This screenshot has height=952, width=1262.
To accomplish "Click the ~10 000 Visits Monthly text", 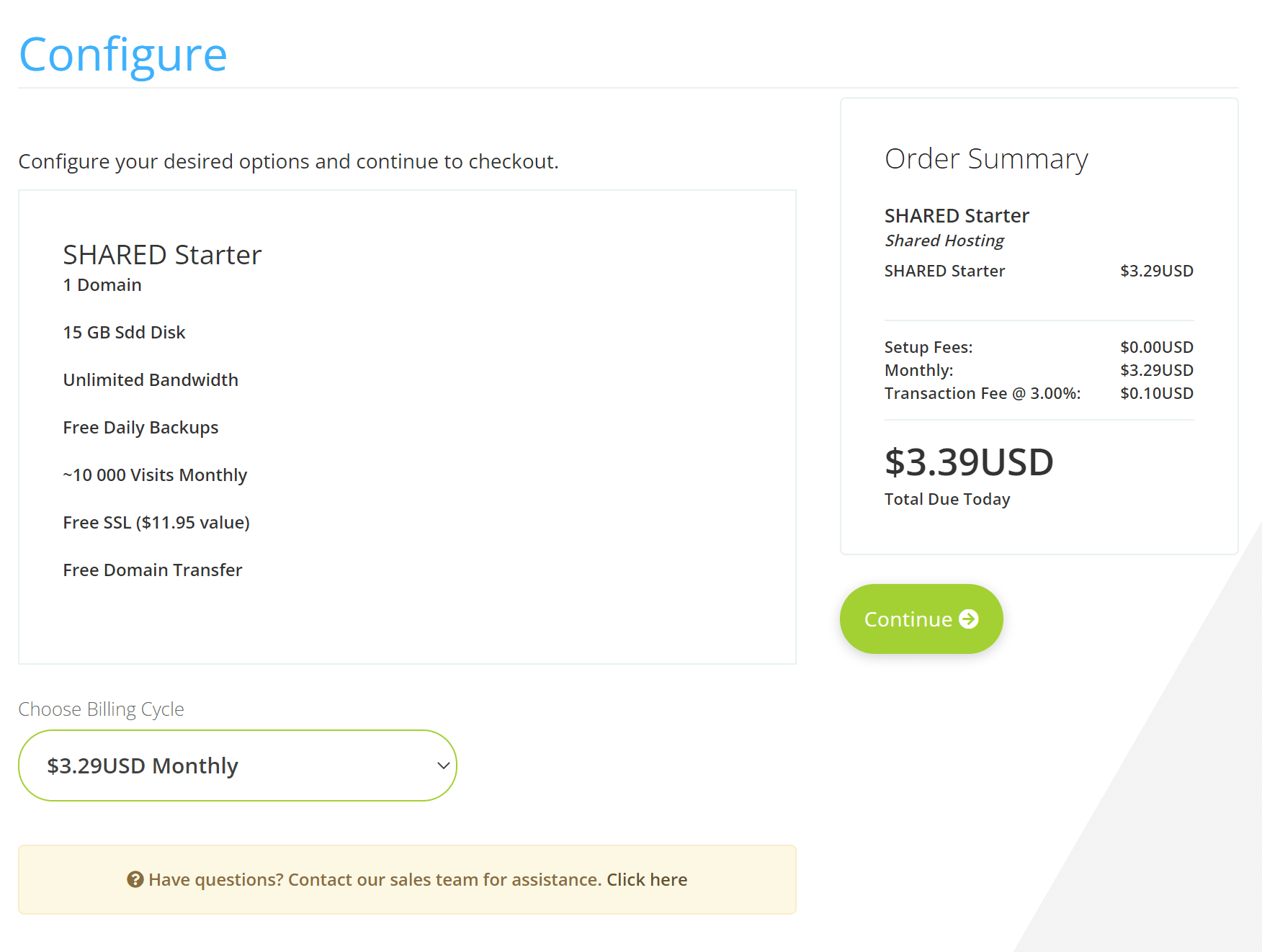I will (154, 475).
